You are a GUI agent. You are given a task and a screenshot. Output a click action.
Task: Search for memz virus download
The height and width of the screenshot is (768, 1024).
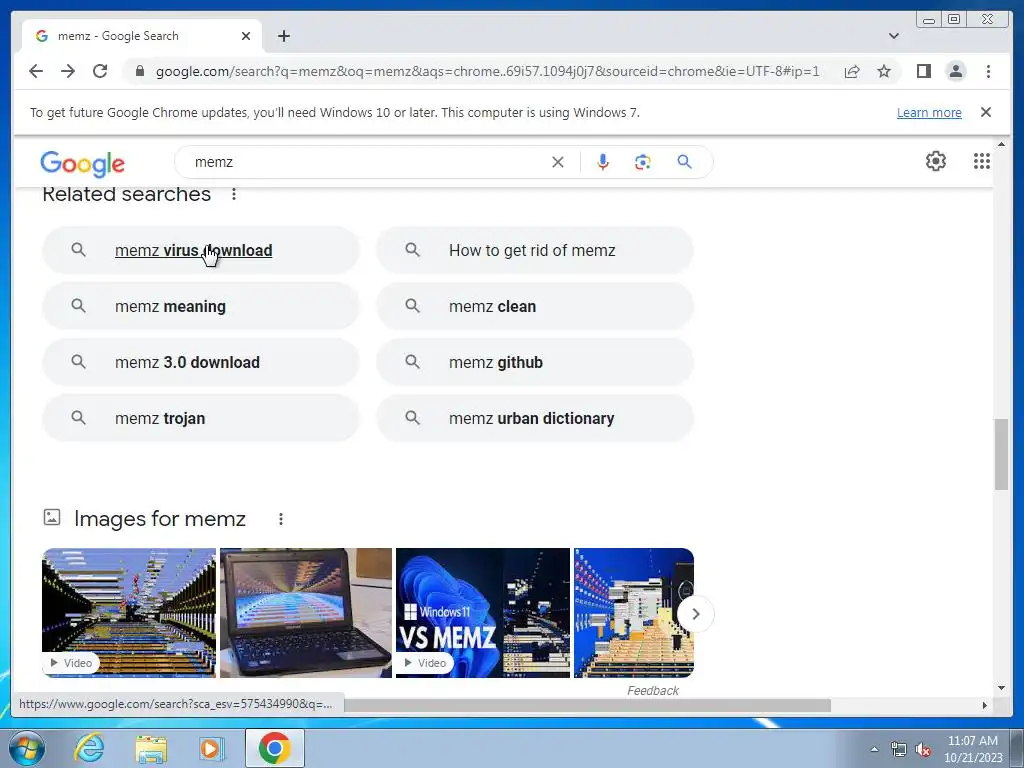pyautogui.click(x=200, y=250)
